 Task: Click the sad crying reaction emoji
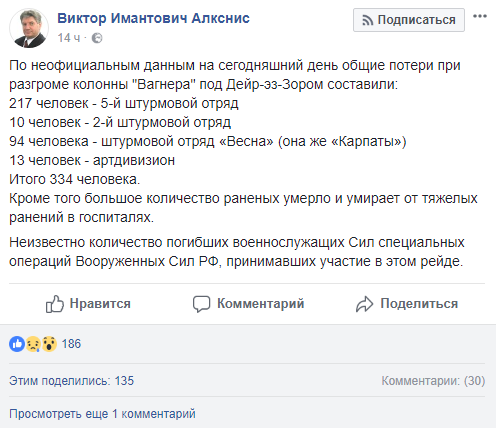click(33, 344)
